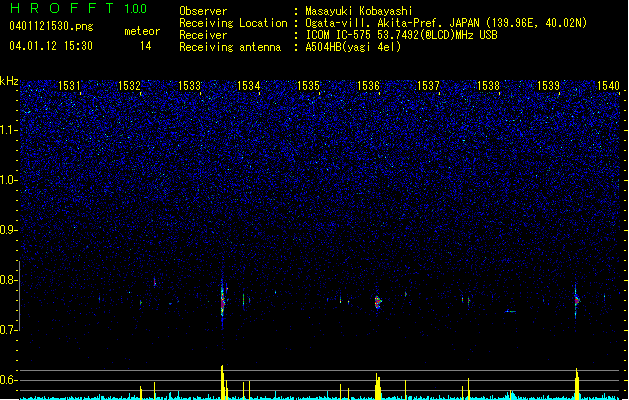Click the strong meteor echo before 1534
Viewport: 629px width, 400px height.
pyautogui.click(x=223, y=301)
